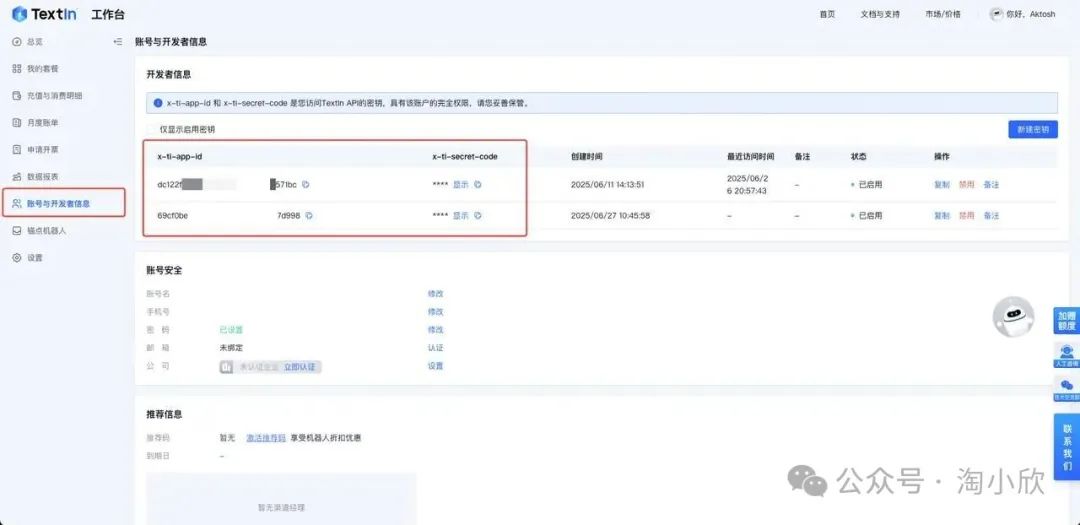Click the 总览 overview sidebar icon
Screen dimensions: 1080x525
pos(17,42)
